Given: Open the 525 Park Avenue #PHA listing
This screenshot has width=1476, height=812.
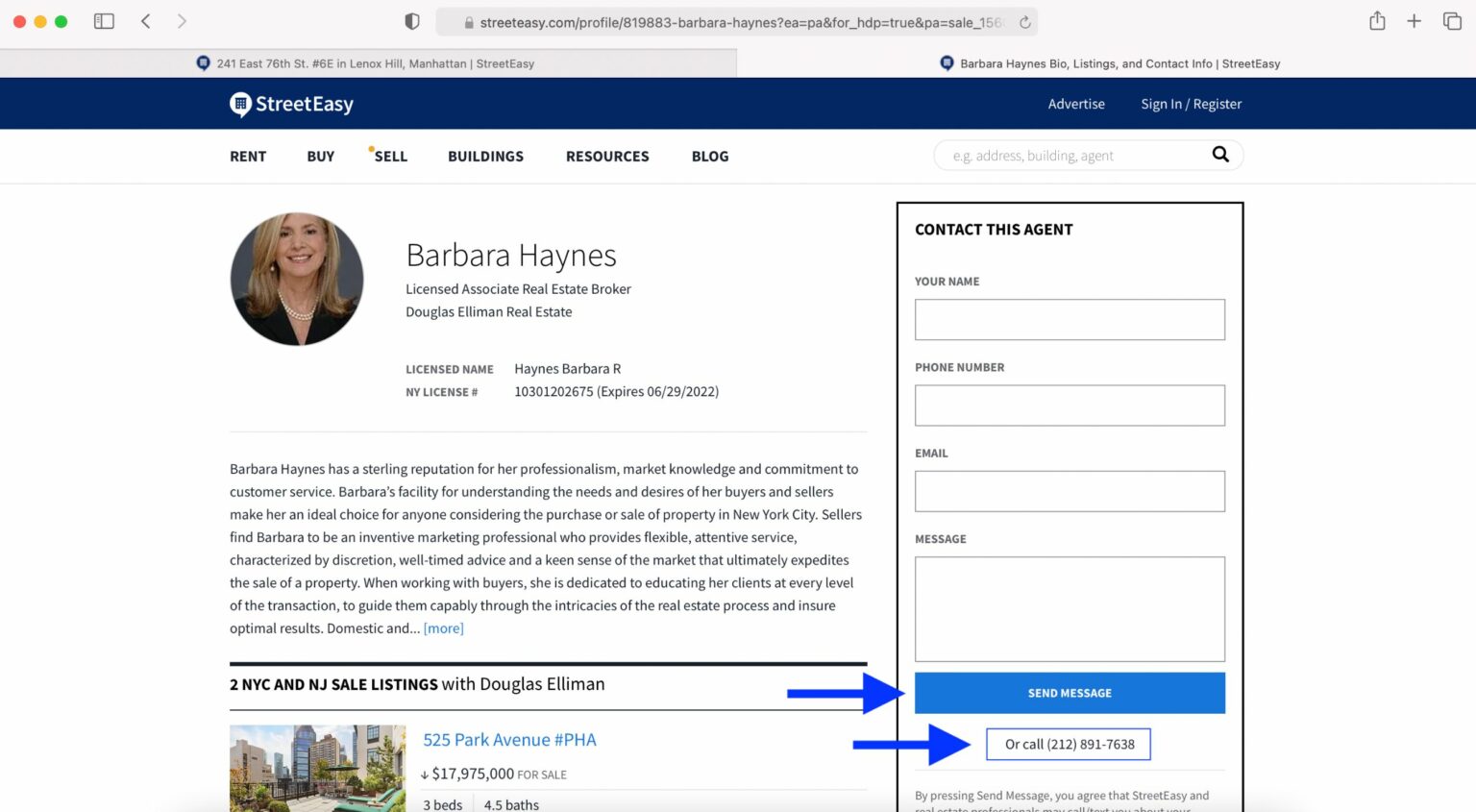Looking at the screenshot, I should (509, 740).
